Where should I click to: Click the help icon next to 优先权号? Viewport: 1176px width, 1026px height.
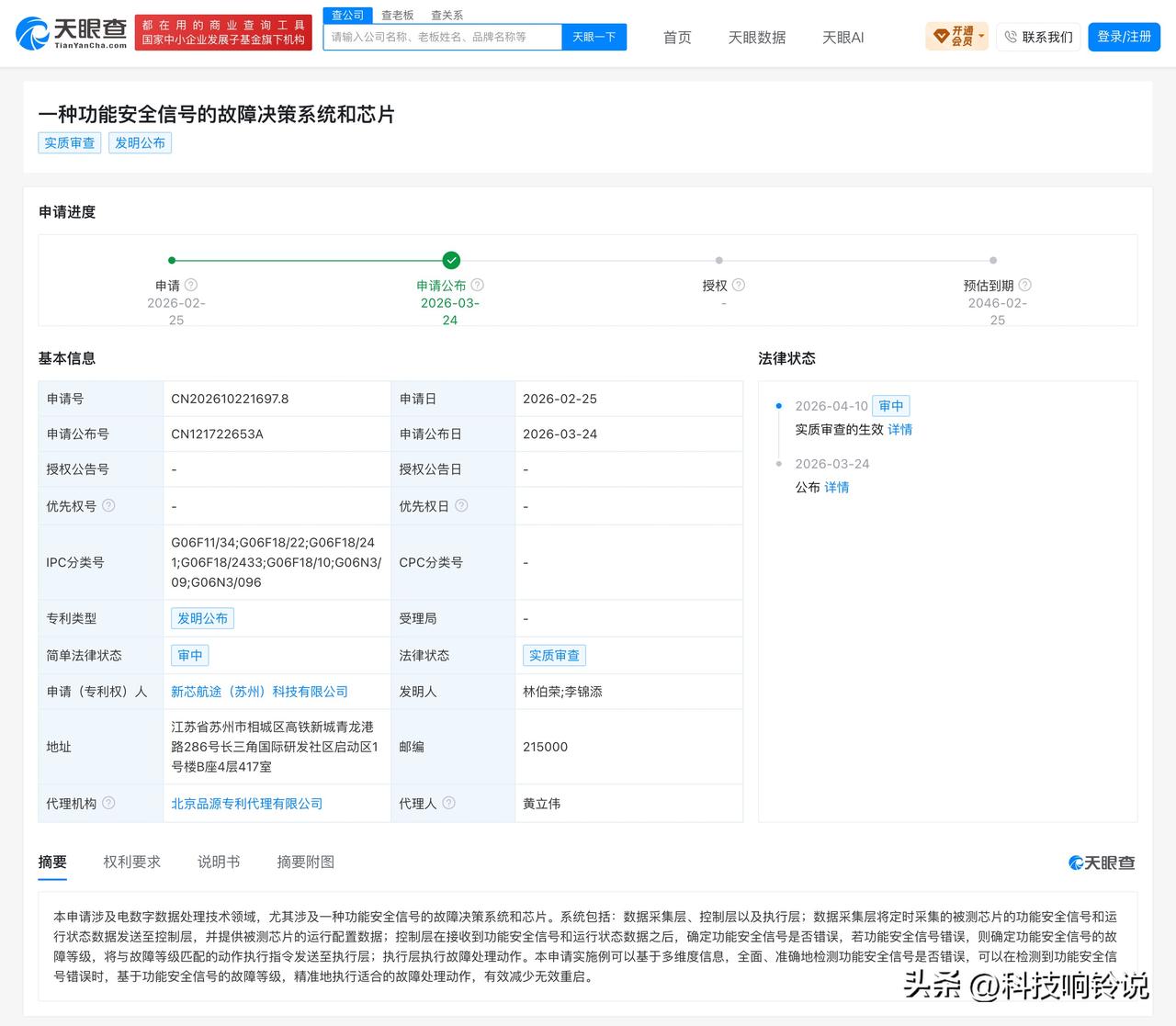108,505
